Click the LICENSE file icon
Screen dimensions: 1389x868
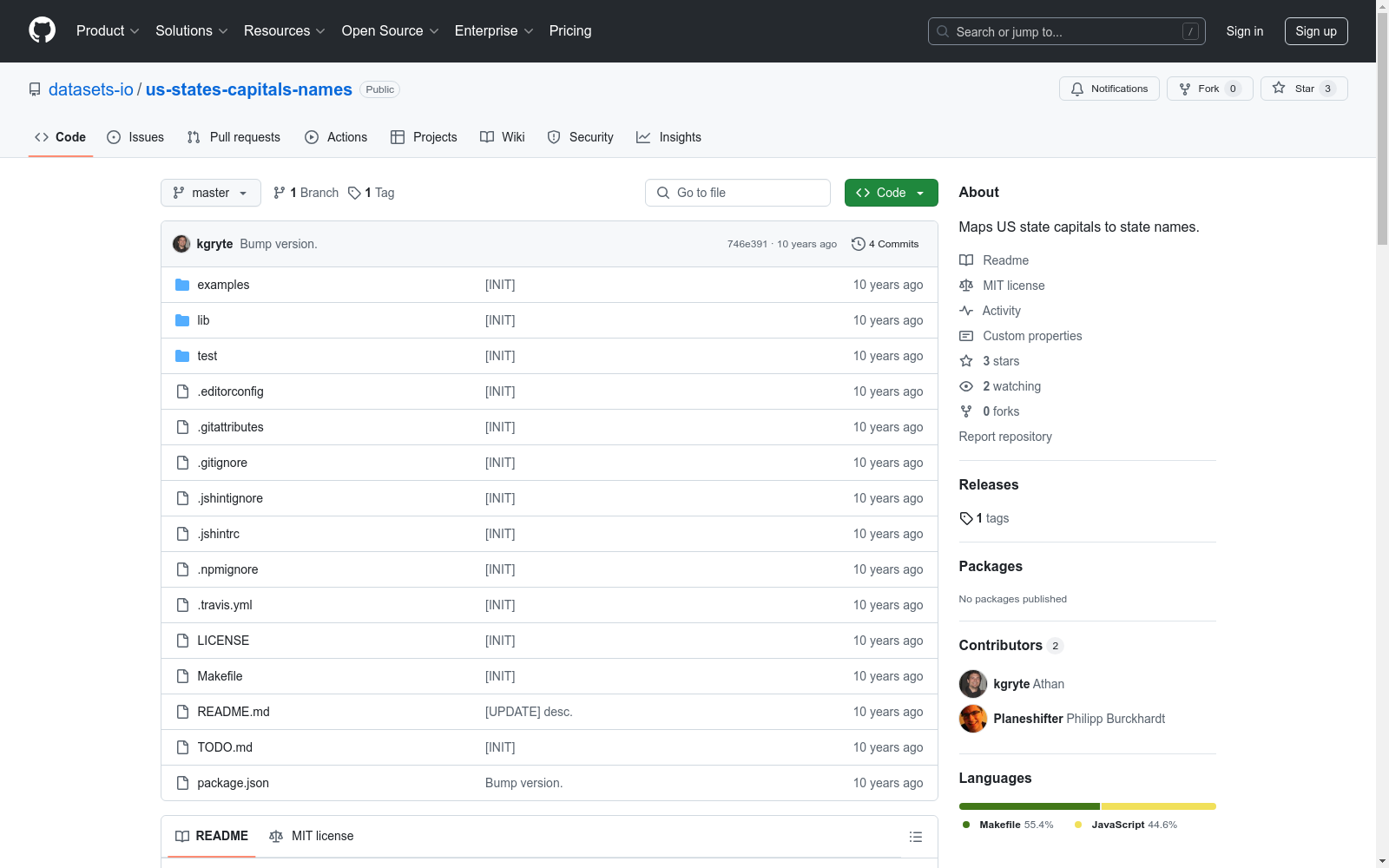click(x=182, y=641)
